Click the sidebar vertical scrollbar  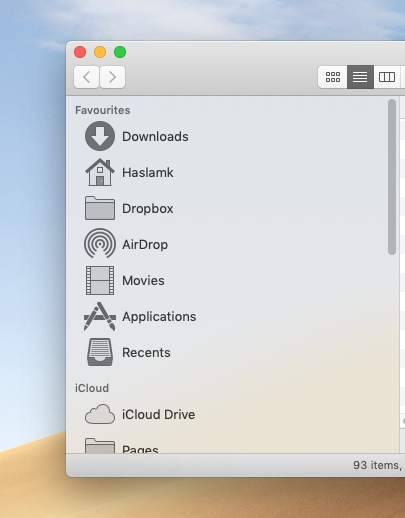point(392,177)
